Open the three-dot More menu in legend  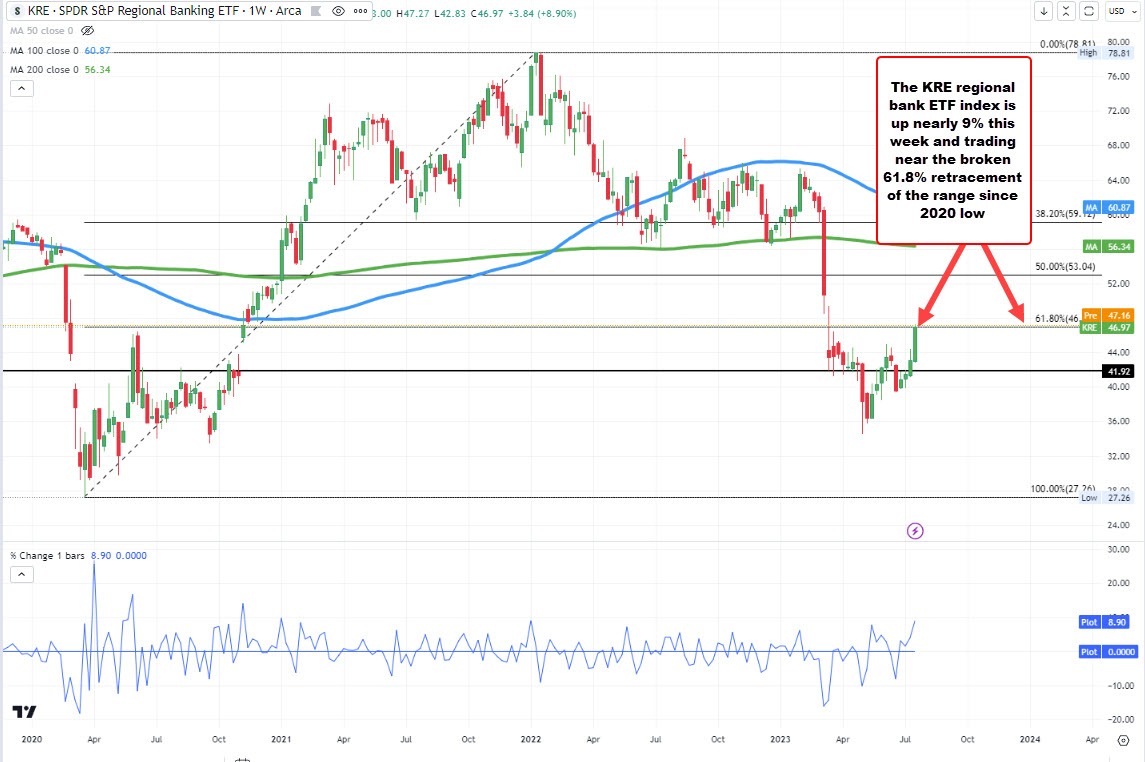[x=361, y=11]
